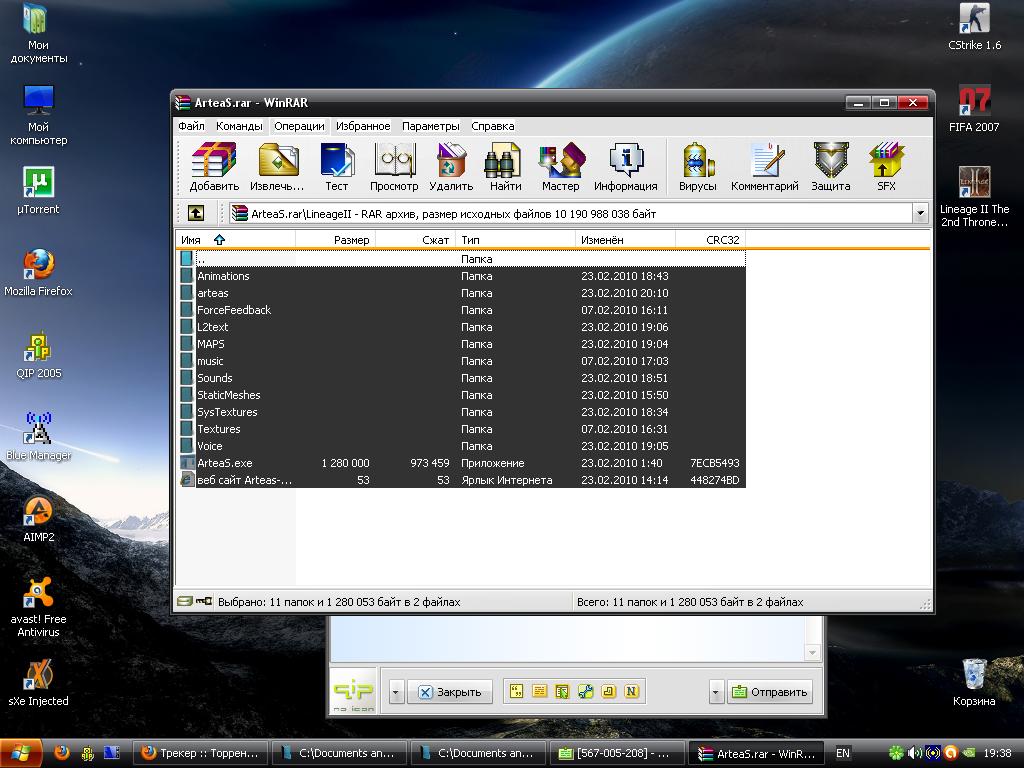Click QIP message scrollbar down arrow

tap(812, 652)
